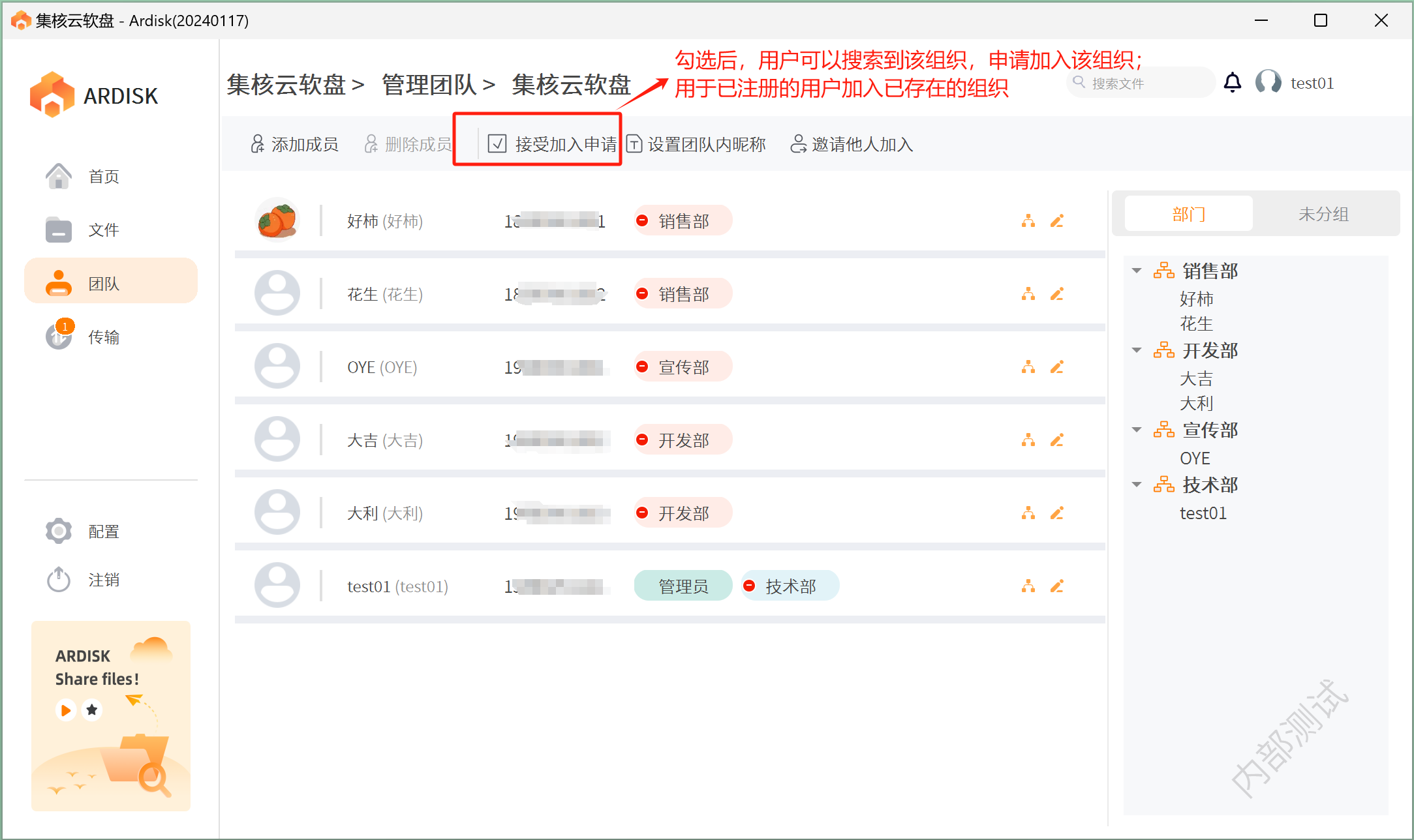Collapse the 技术部 tree node
This screenshot has width=1414, height=840.
[x=1137, y=485]
